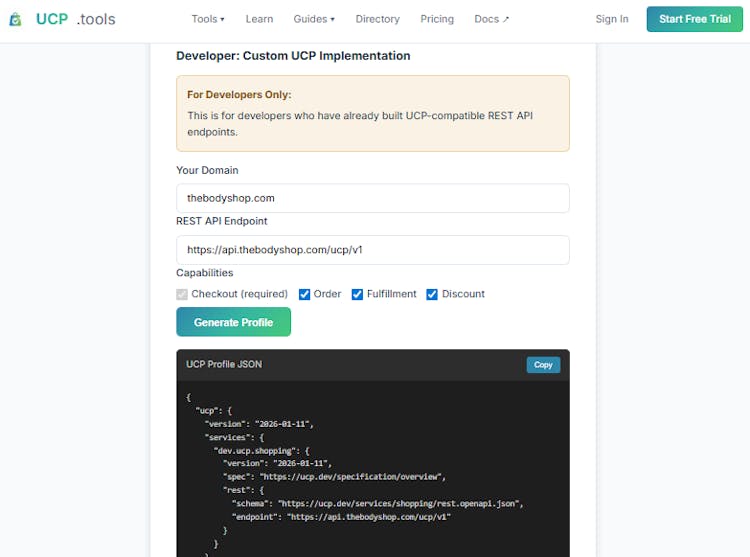Click Sign In
Image resolution: width=750 pixels, height=557 pixels.
tap(612, 19)
